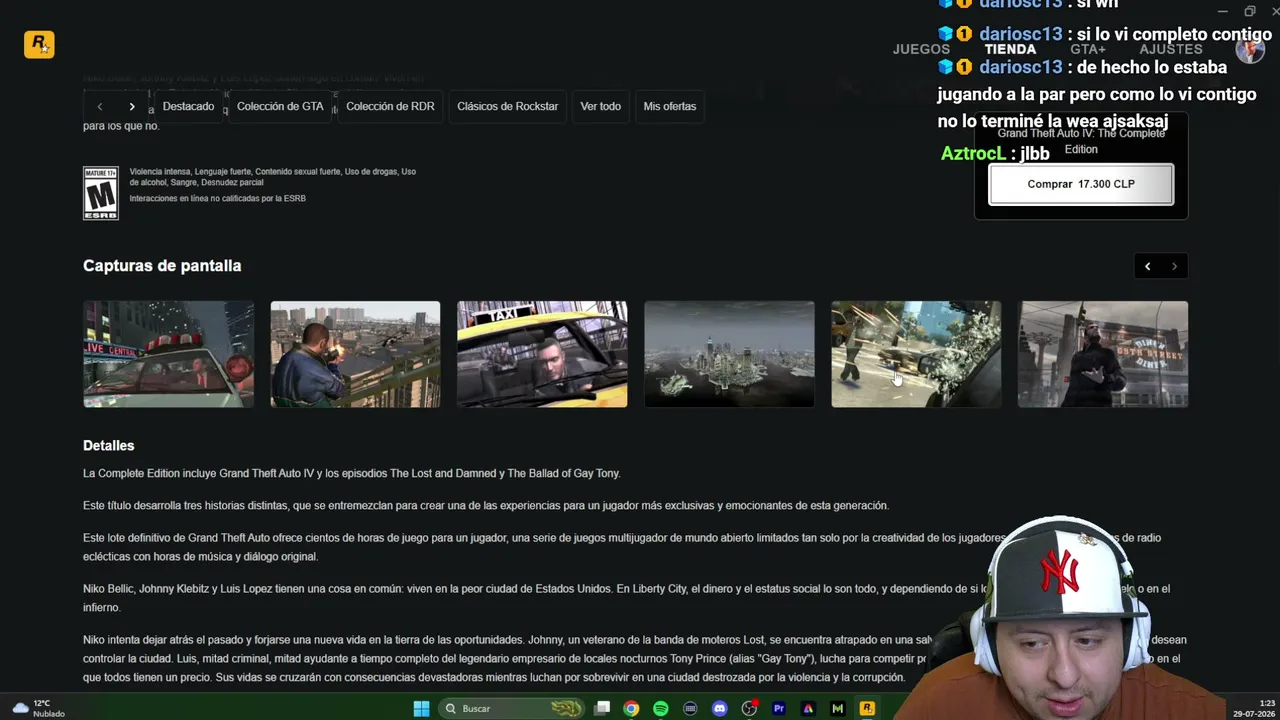Click the taskbar search box
The height and width of the screenshot is (720, 1280).
click(x=511, y=709)
